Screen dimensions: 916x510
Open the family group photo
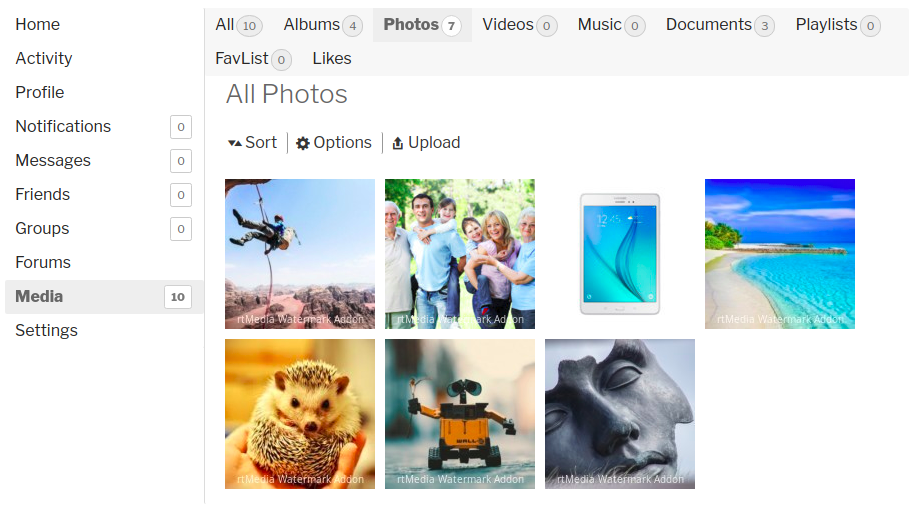click(460, 254)
